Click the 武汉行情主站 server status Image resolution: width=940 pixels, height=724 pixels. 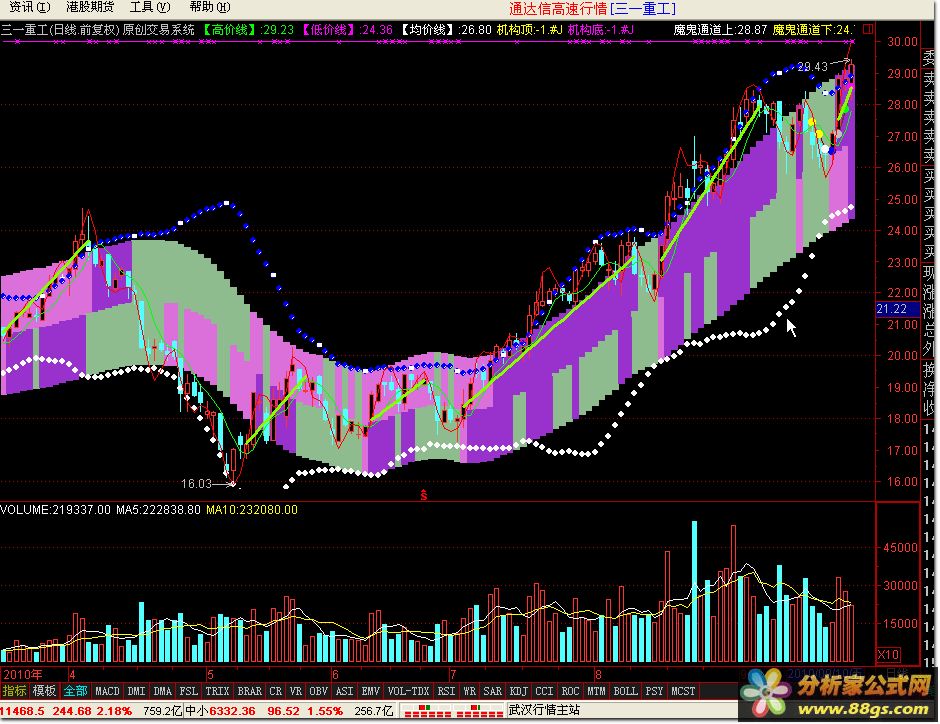[544, 710]
